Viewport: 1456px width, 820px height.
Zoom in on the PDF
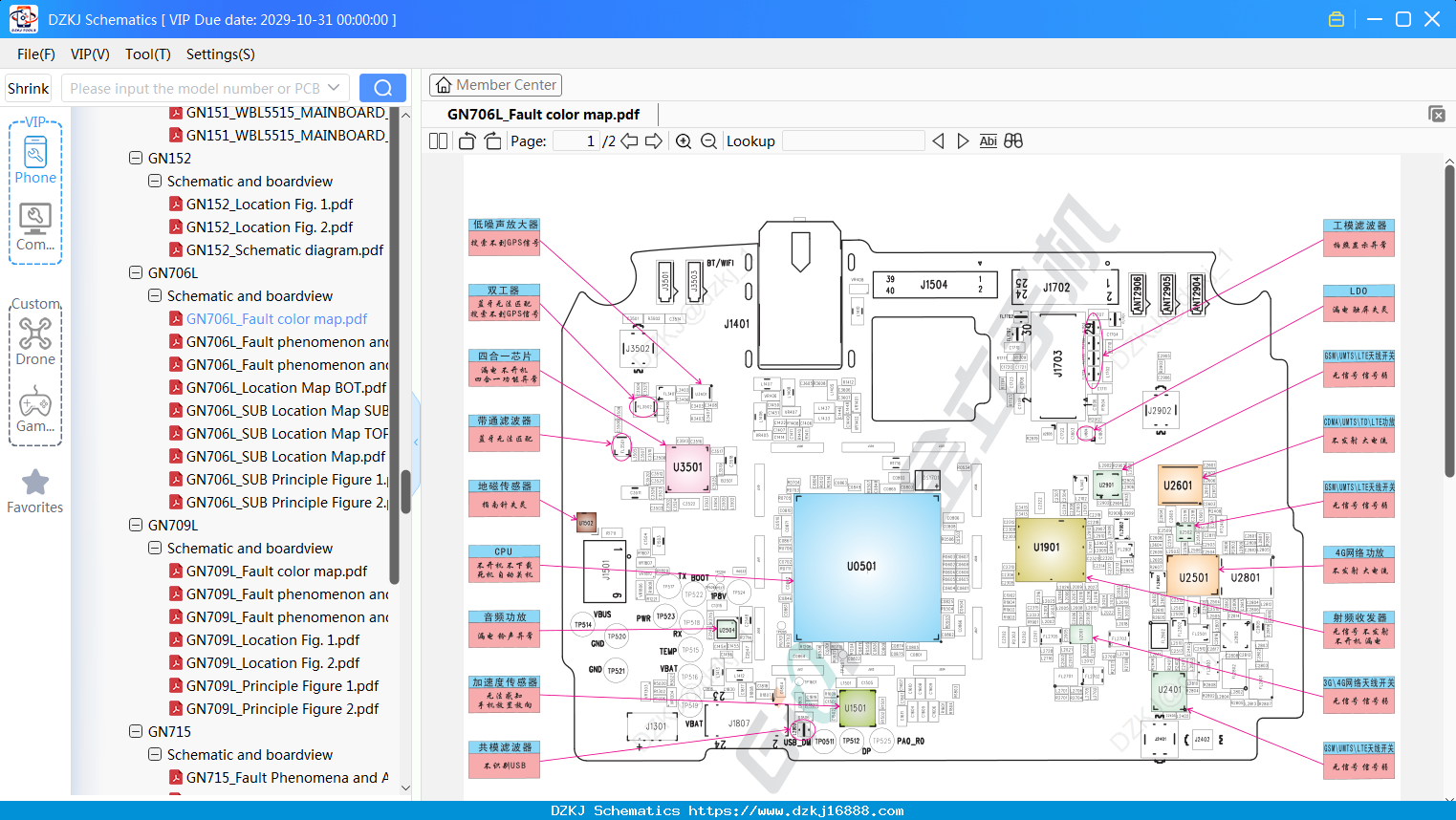pyautogui.click(x=684, y=141)
